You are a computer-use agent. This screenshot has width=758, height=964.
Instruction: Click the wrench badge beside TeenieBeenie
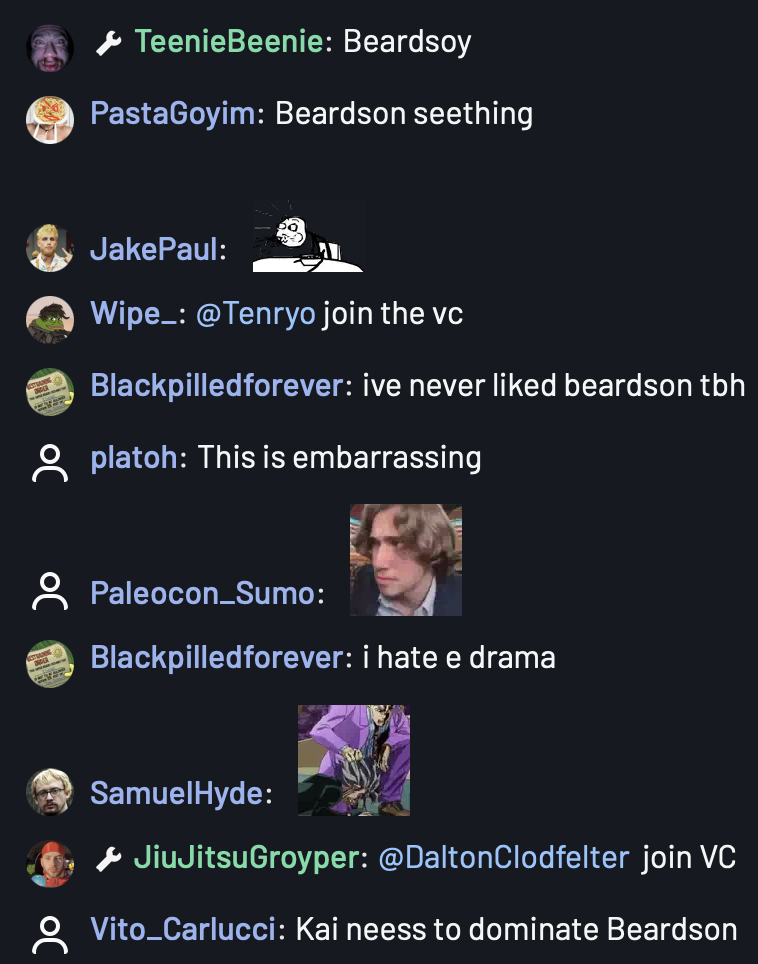(x=109, y=44)
